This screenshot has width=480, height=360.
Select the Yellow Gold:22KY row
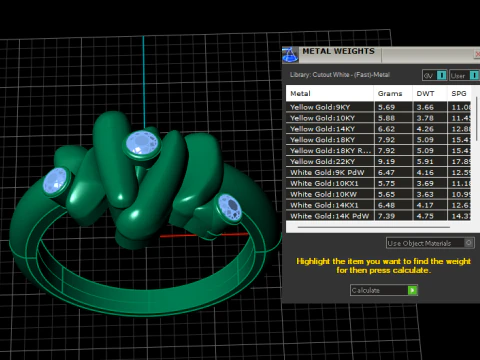point(378,162)
